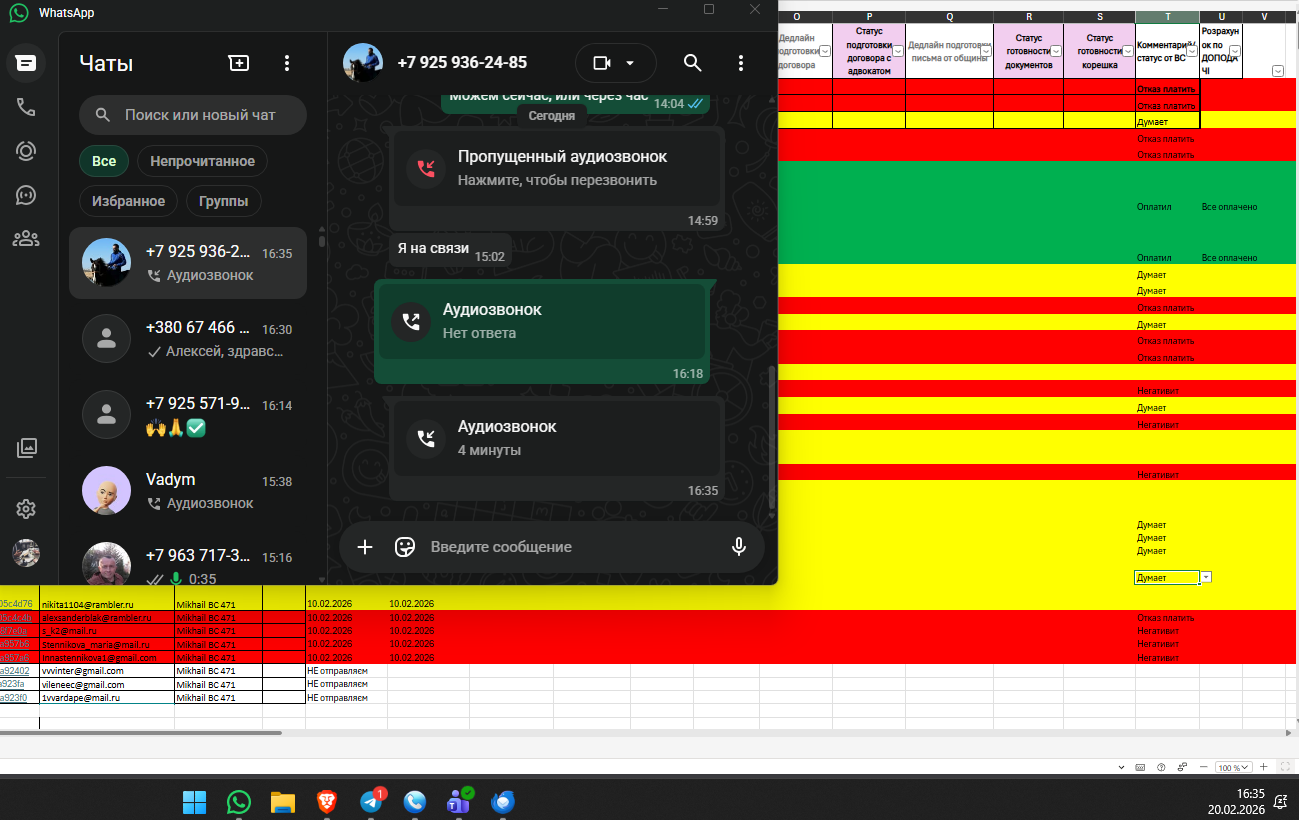Expand the call options dropdown arrow
Image resolution: width=1299 pixels, height=820 pixels.
[x=630, y=63]
